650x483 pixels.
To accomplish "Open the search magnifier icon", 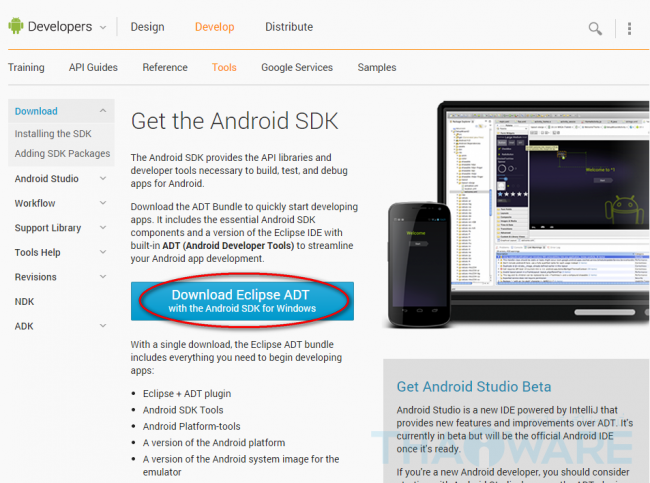I will pos(595,29).
